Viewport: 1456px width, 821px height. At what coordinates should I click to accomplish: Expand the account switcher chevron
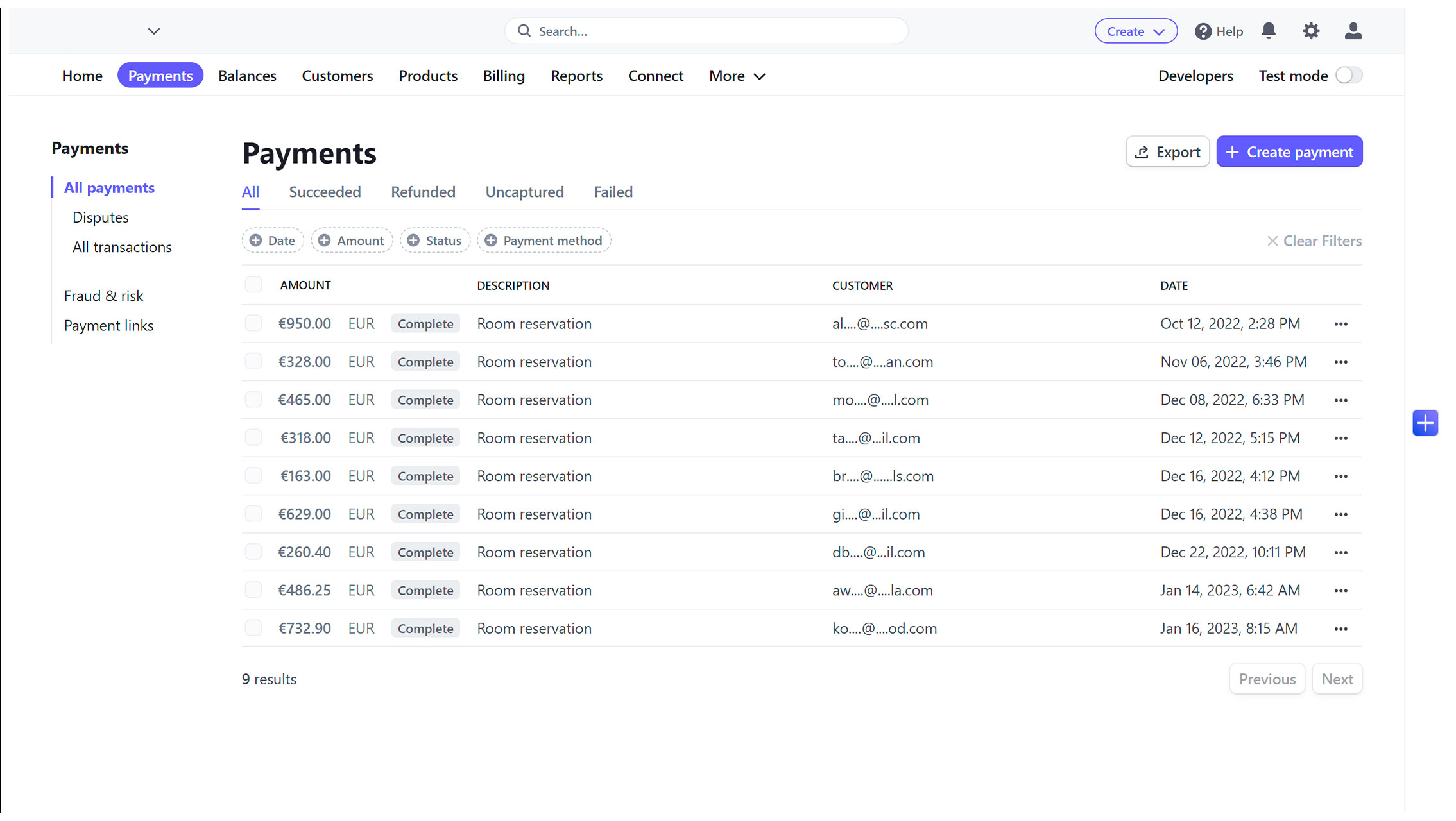pos(154,31)
